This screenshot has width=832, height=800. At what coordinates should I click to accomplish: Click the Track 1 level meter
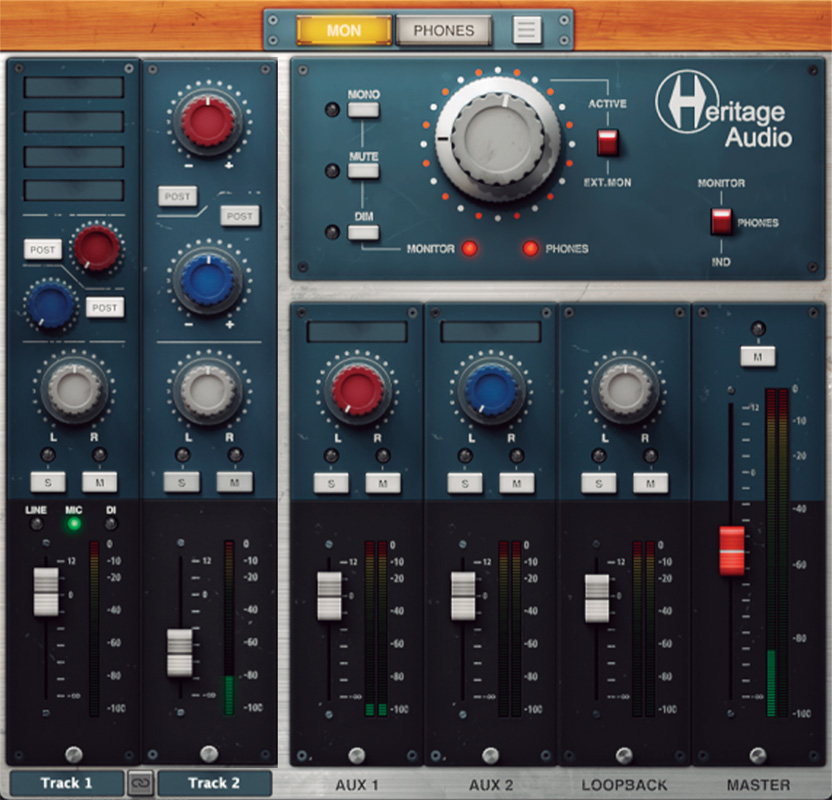94,629
